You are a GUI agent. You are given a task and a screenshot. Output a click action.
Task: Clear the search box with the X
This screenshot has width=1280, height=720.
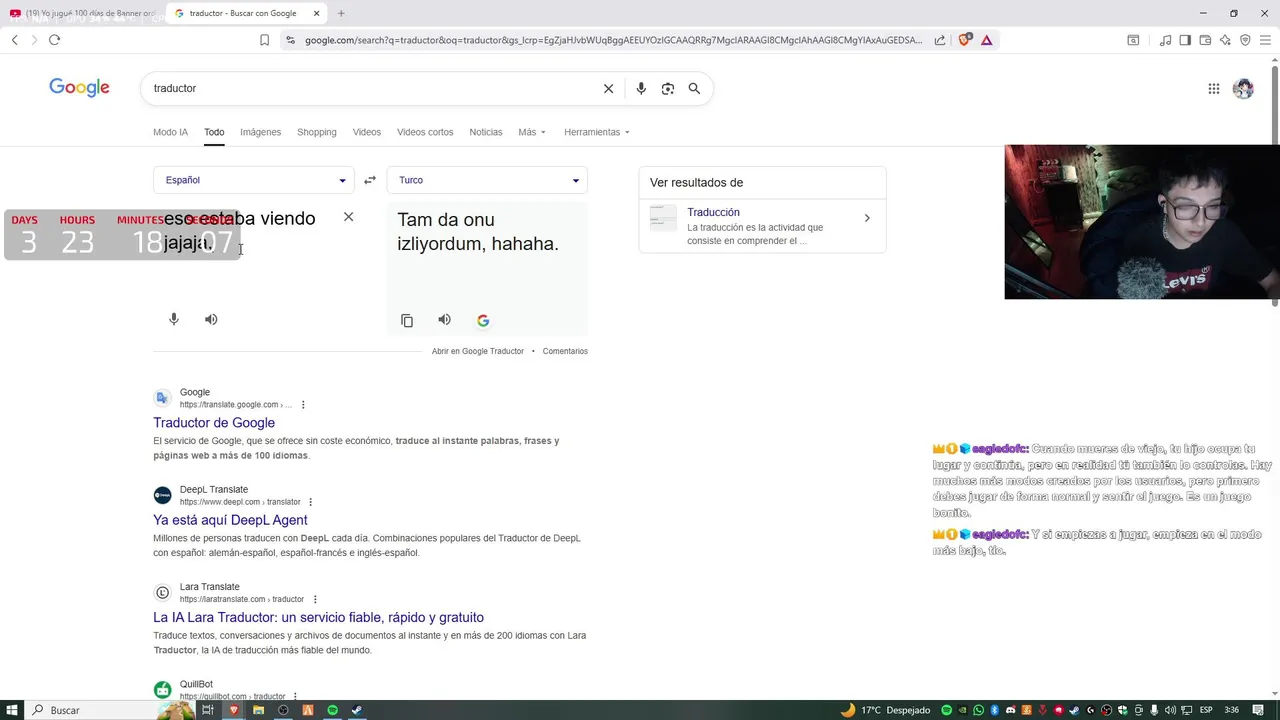point(608,88)
